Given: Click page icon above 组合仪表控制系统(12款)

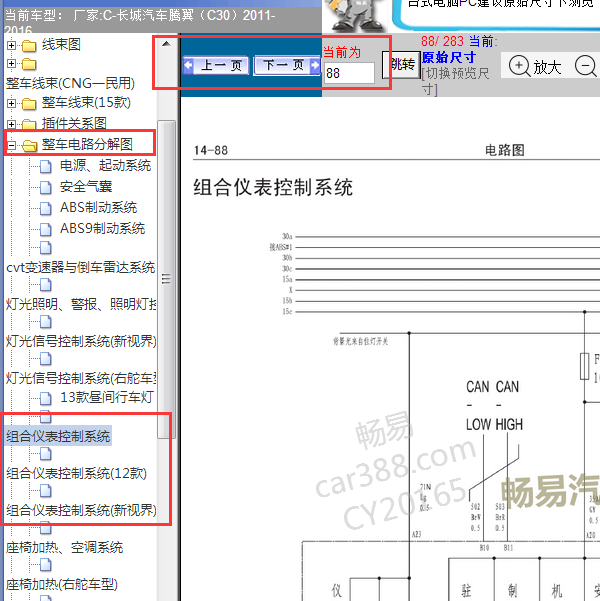Looking at the screenshot, I should [x=46, y=454].
